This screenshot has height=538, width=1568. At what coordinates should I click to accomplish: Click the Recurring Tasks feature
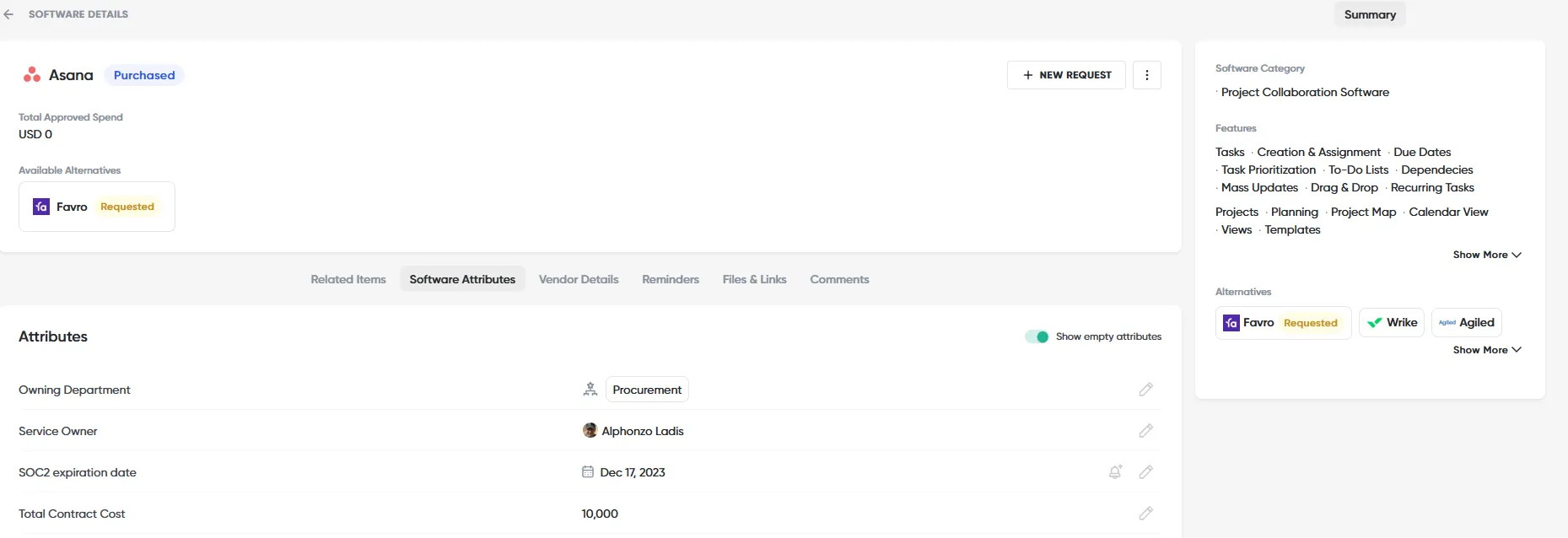[1432, 187]
